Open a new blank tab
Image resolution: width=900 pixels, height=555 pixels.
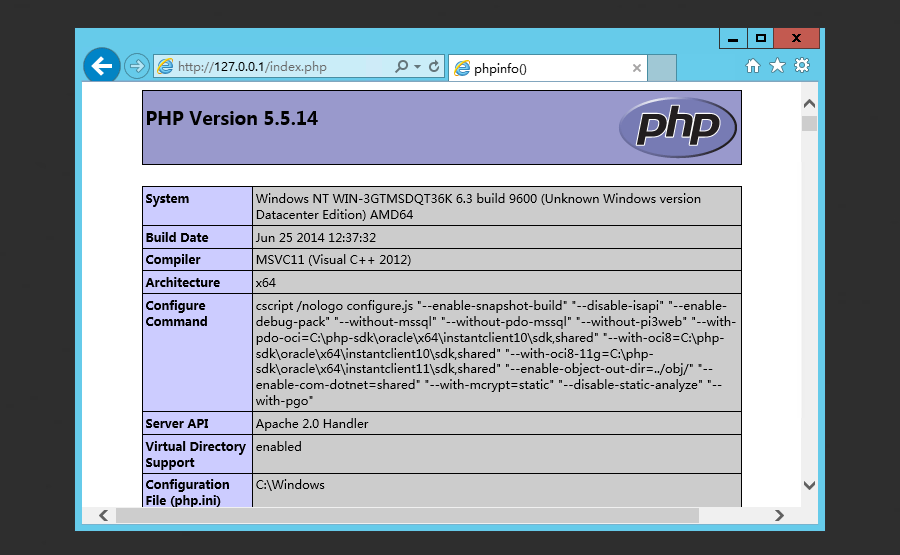coord(662,68)
